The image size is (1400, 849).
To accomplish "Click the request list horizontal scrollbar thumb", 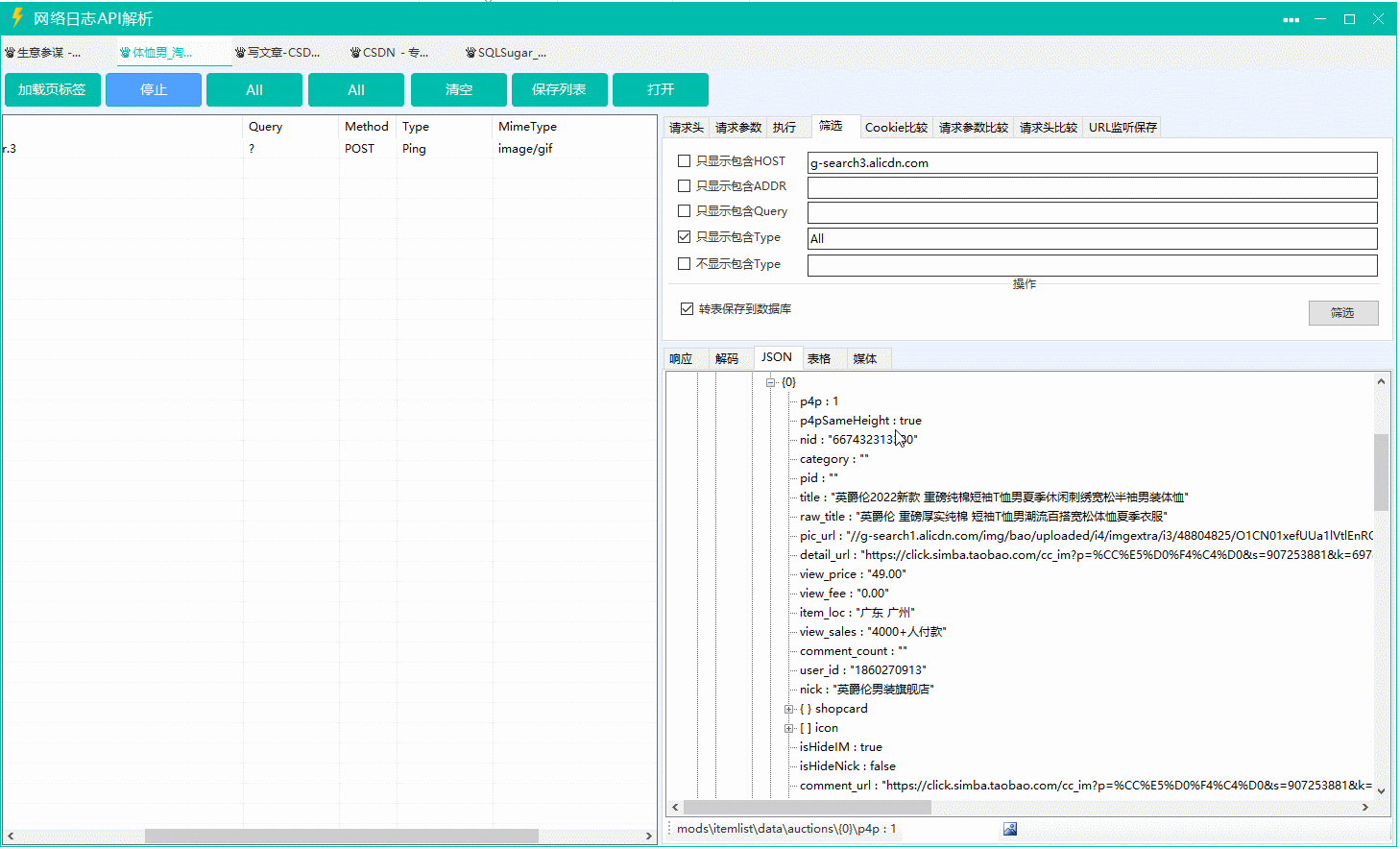I will (x=341, y=837).
